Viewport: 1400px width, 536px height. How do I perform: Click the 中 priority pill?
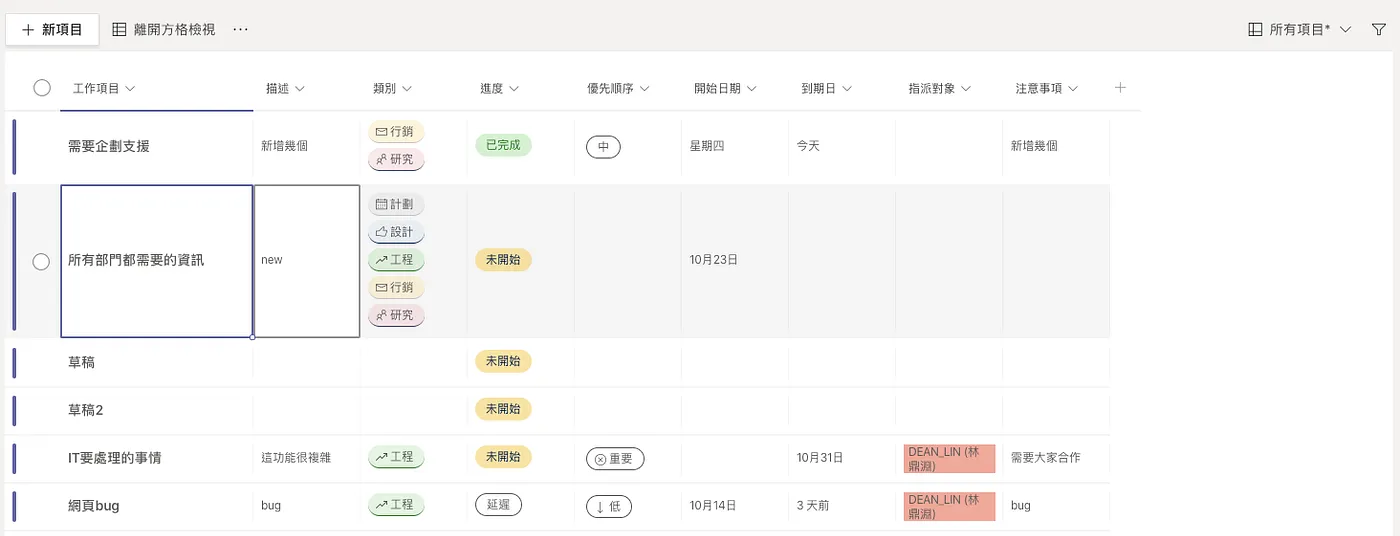click(x=603, y=147)
